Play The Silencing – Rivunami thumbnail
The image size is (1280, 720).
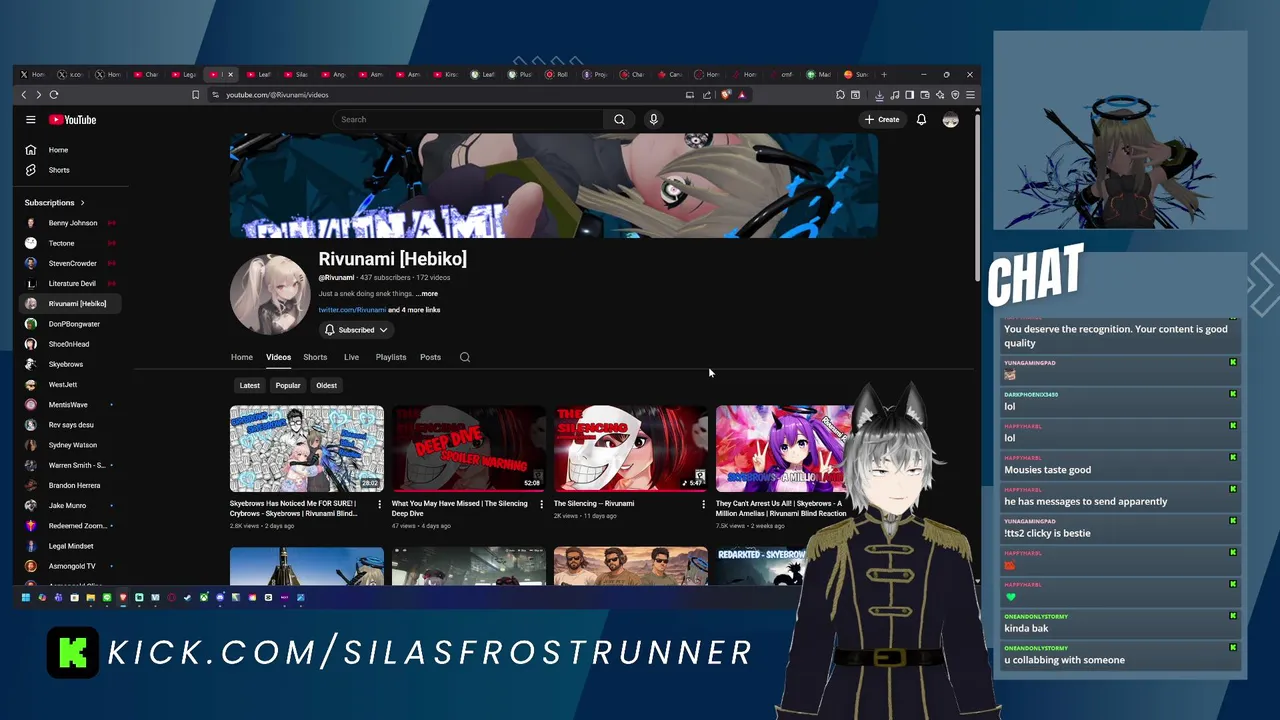click(x=631, y=449)
